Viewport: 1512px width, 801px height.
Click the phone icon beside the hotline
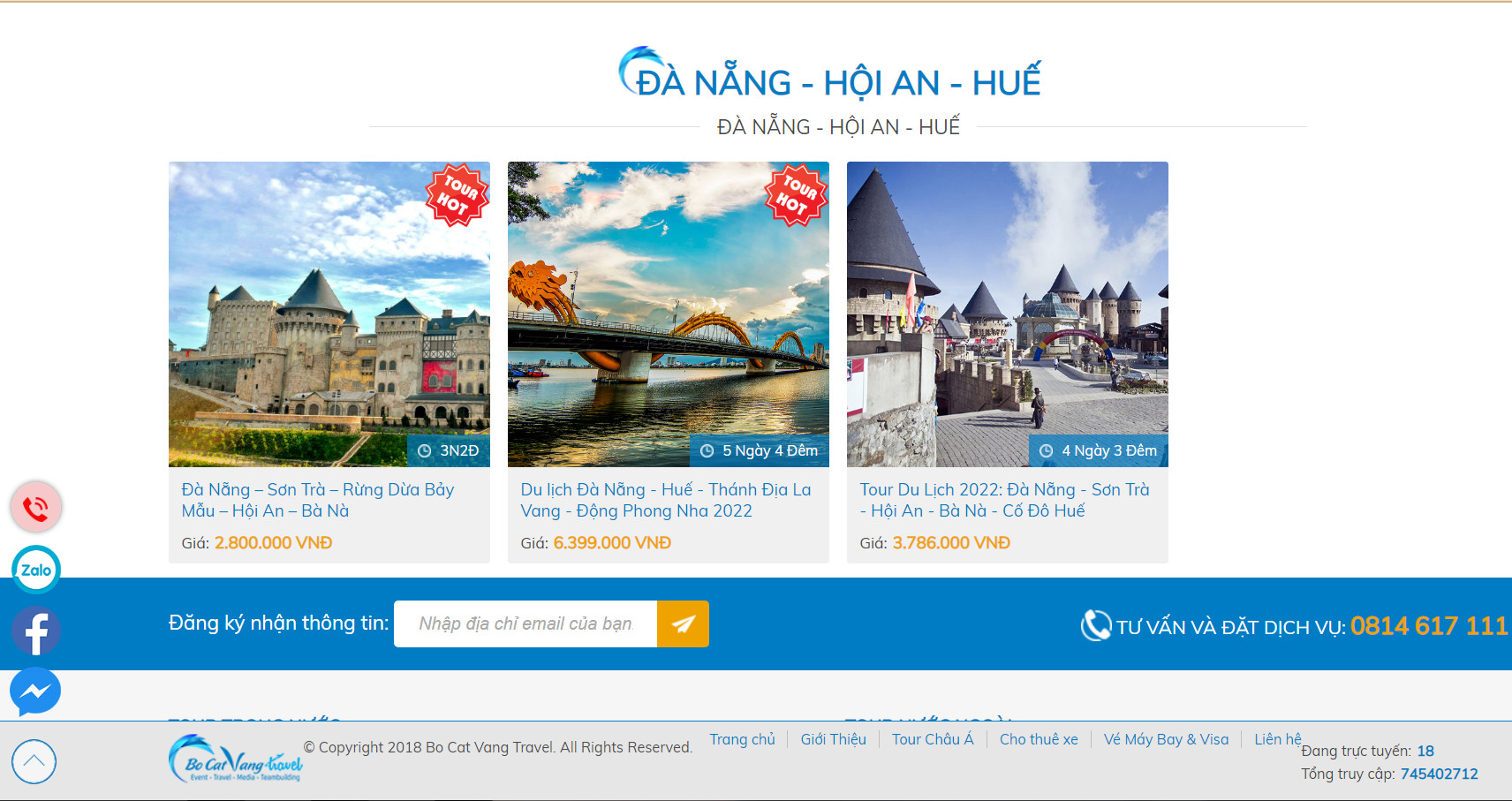pyautogui.click(x=1096, y=625)
